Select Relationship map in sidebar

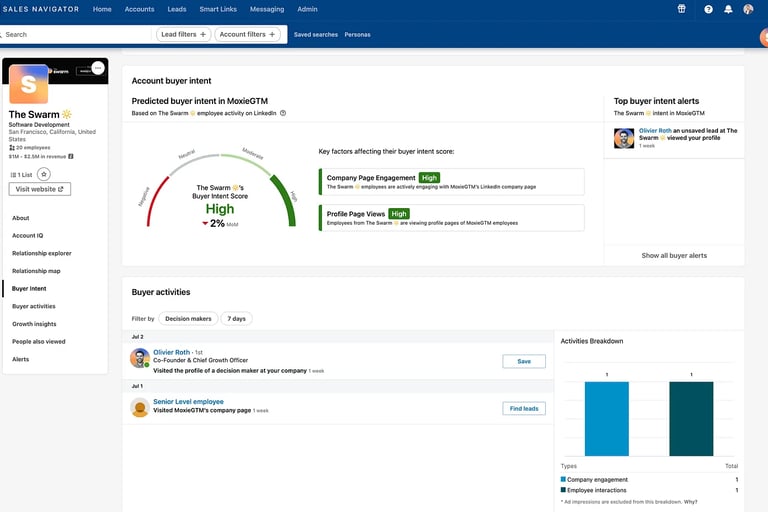(x=36, y=271)
